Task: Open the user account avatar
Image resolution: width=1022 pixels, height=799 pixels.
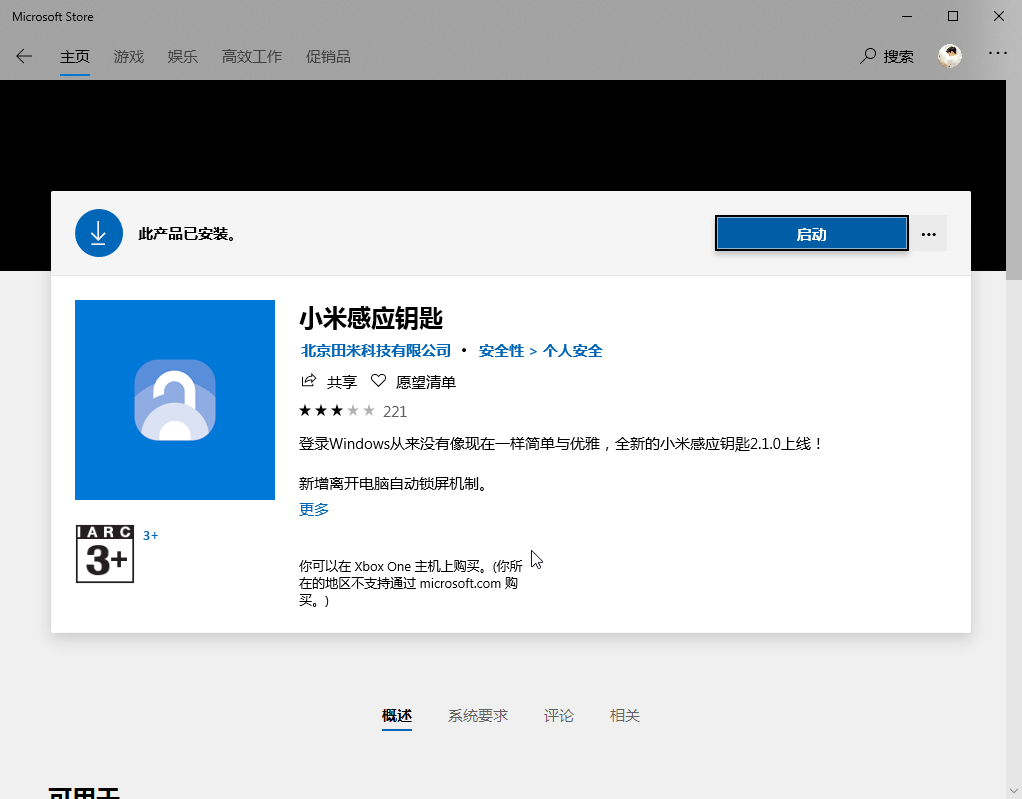Action: pyautogui.click(x=950, y=57)
